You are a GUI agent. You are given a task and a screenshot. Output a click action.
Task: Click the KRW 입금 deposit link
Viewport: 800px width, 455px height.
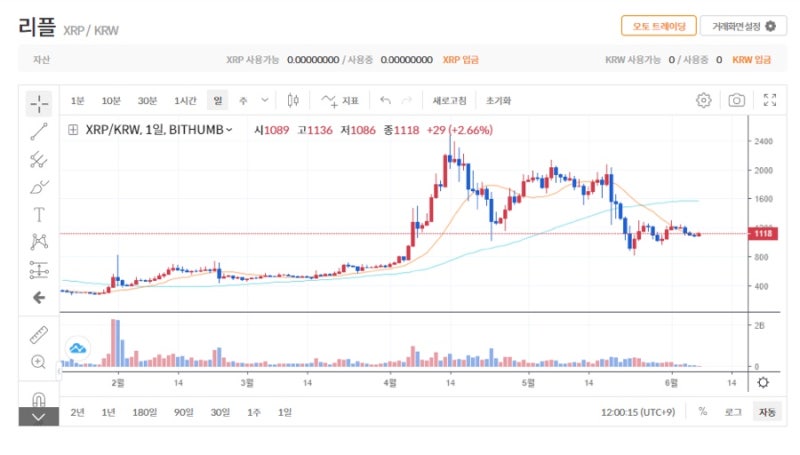(752, 60)
